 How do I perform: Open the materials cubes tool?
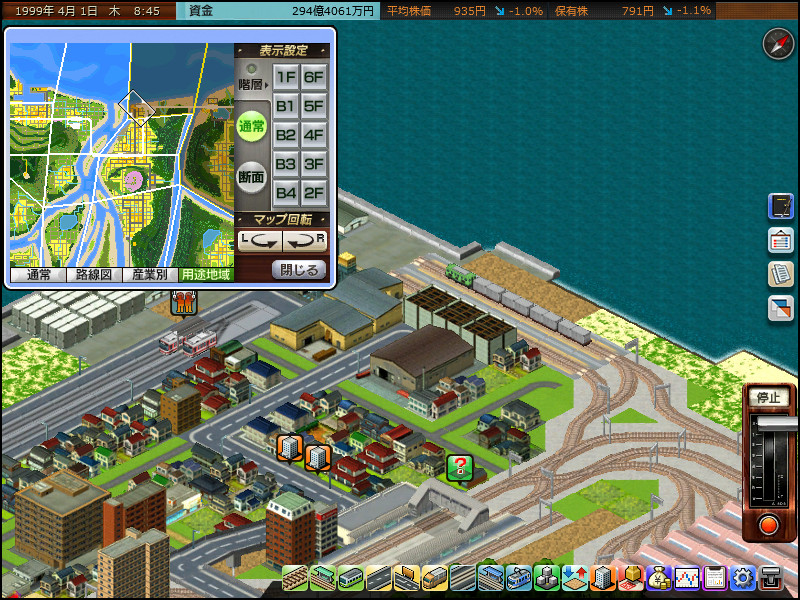(546, 578)
